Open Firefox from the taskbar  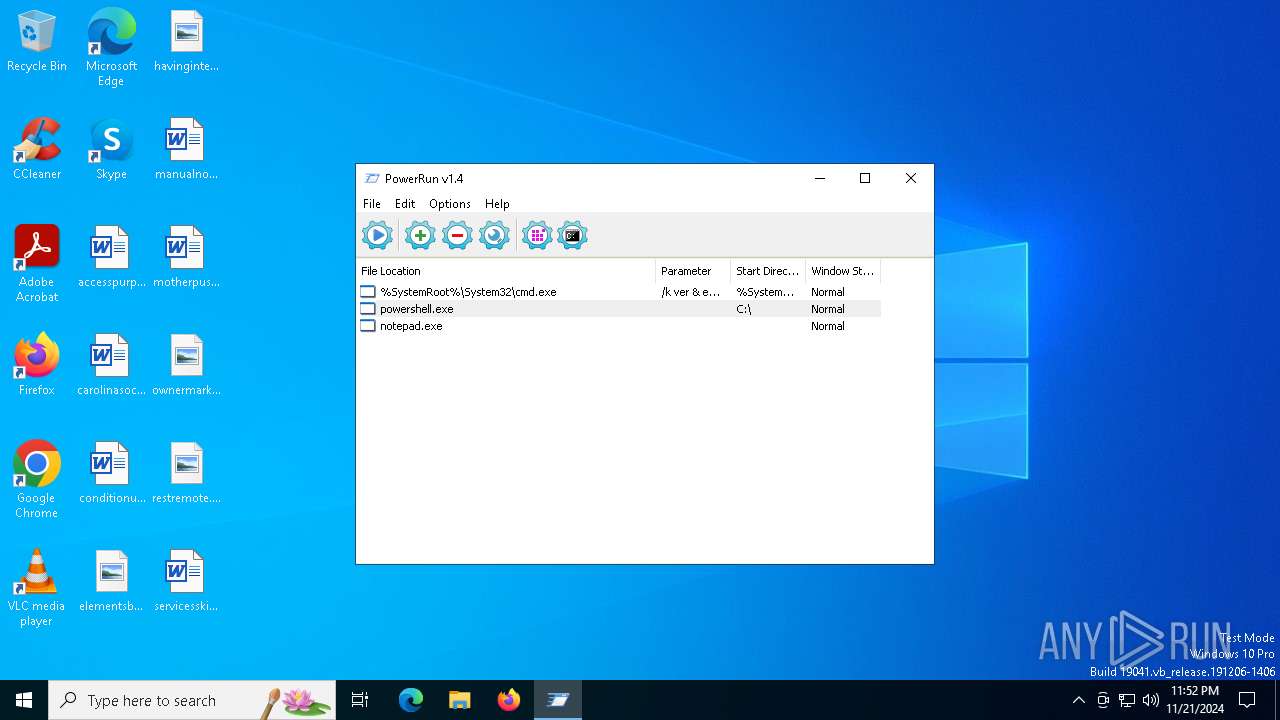point(508,700)
